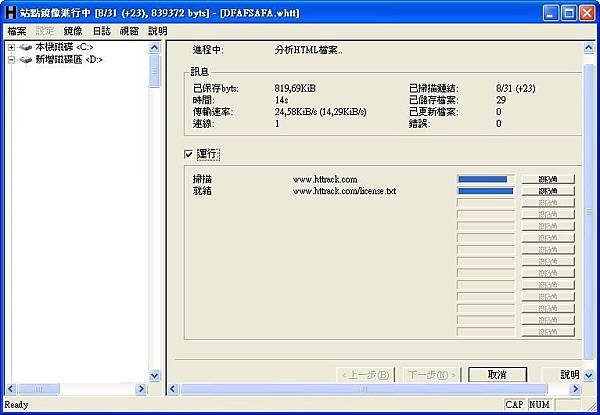The image size is (600, 415).
Task: Click the www.httrack.com/license.txt URL text
Action: click(x=344, y=191)
